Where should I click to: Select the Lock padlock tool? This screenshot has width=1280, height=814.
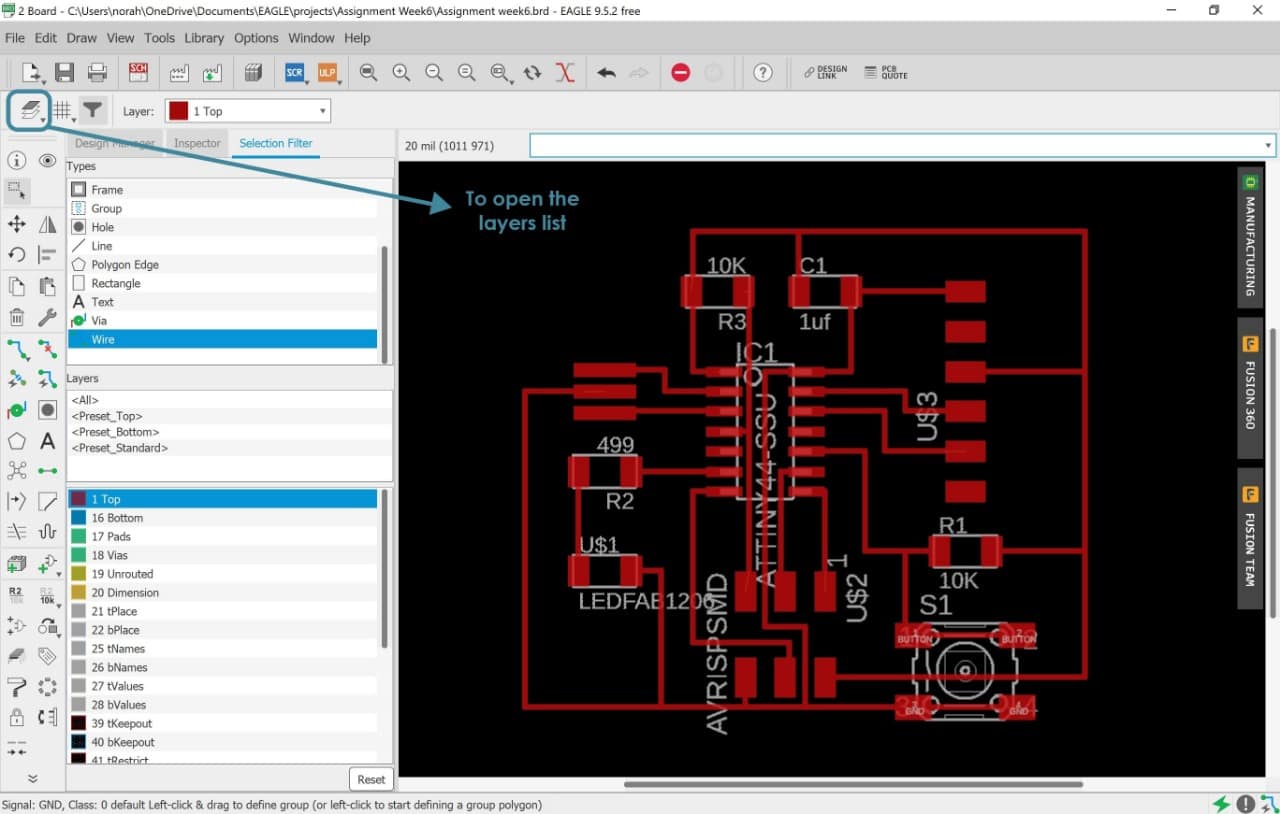(x=17, y=717)
